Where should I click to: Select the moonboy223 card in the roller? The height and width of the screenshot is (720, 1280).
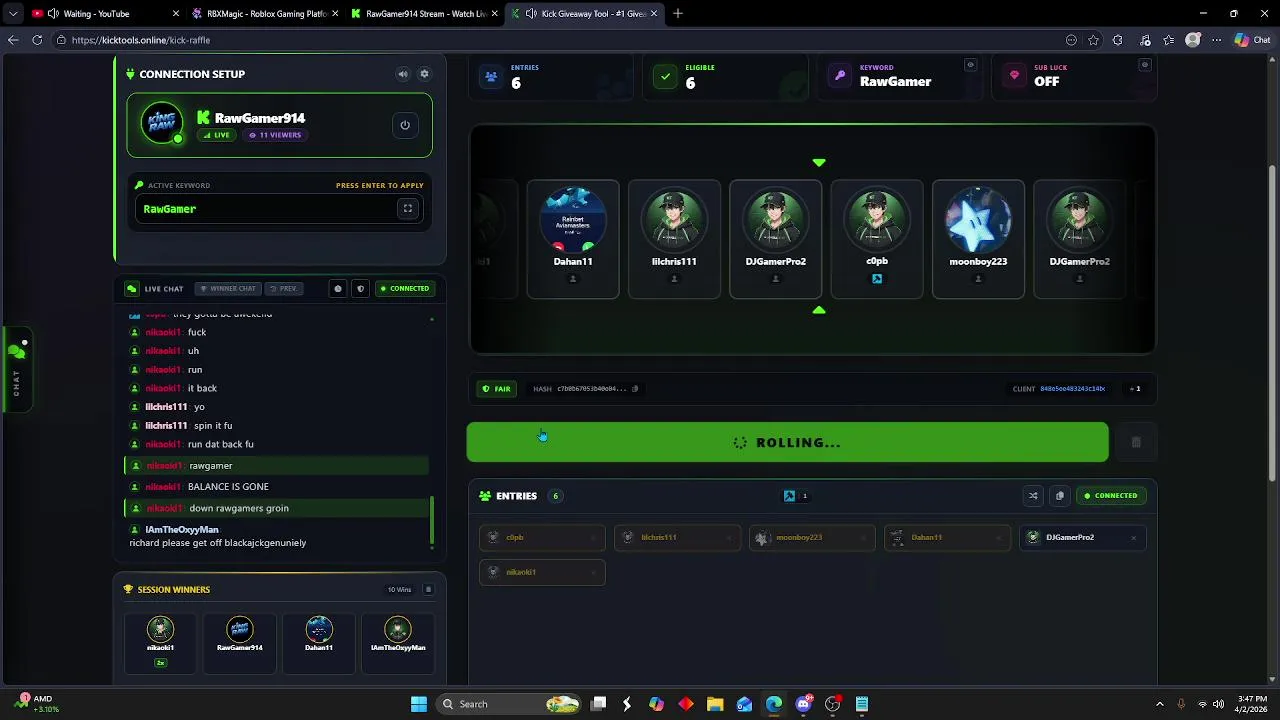click(978, 239)
